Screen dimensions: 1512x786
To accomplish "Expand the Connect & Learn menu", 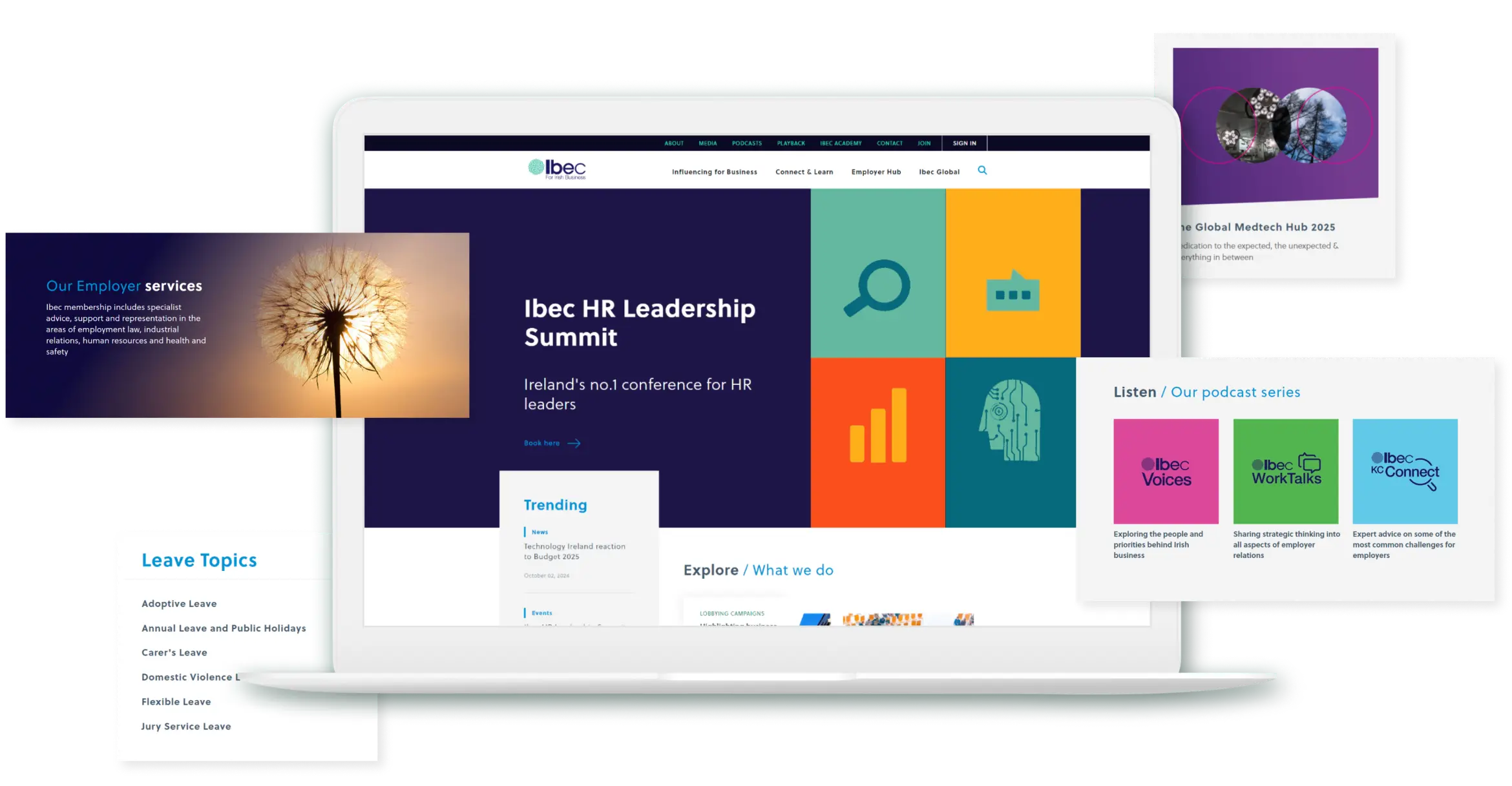I will [x=804, y=172].
